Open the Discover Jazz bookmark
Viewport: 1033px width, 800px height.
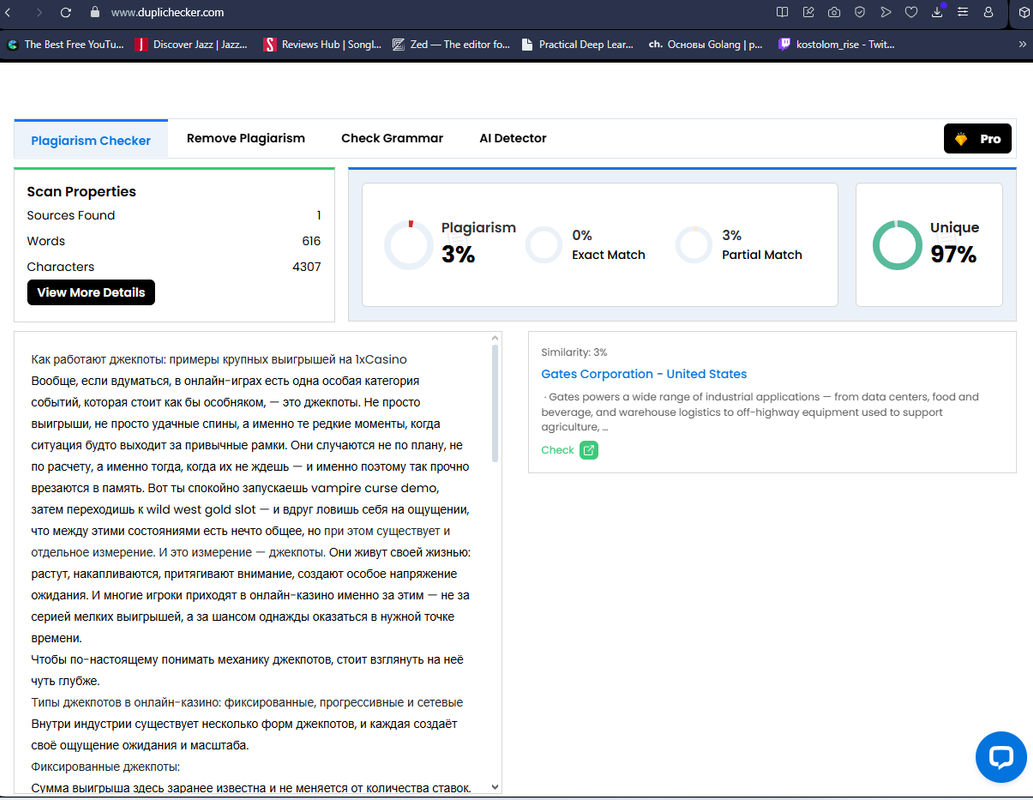point(191,44)
